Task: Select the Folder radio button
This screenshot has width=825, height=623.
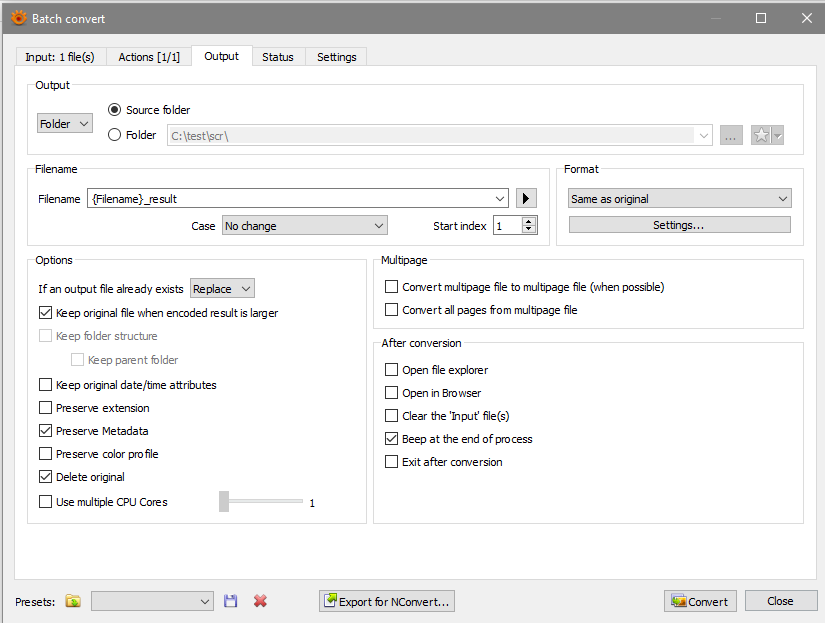Action: point(115,135)
